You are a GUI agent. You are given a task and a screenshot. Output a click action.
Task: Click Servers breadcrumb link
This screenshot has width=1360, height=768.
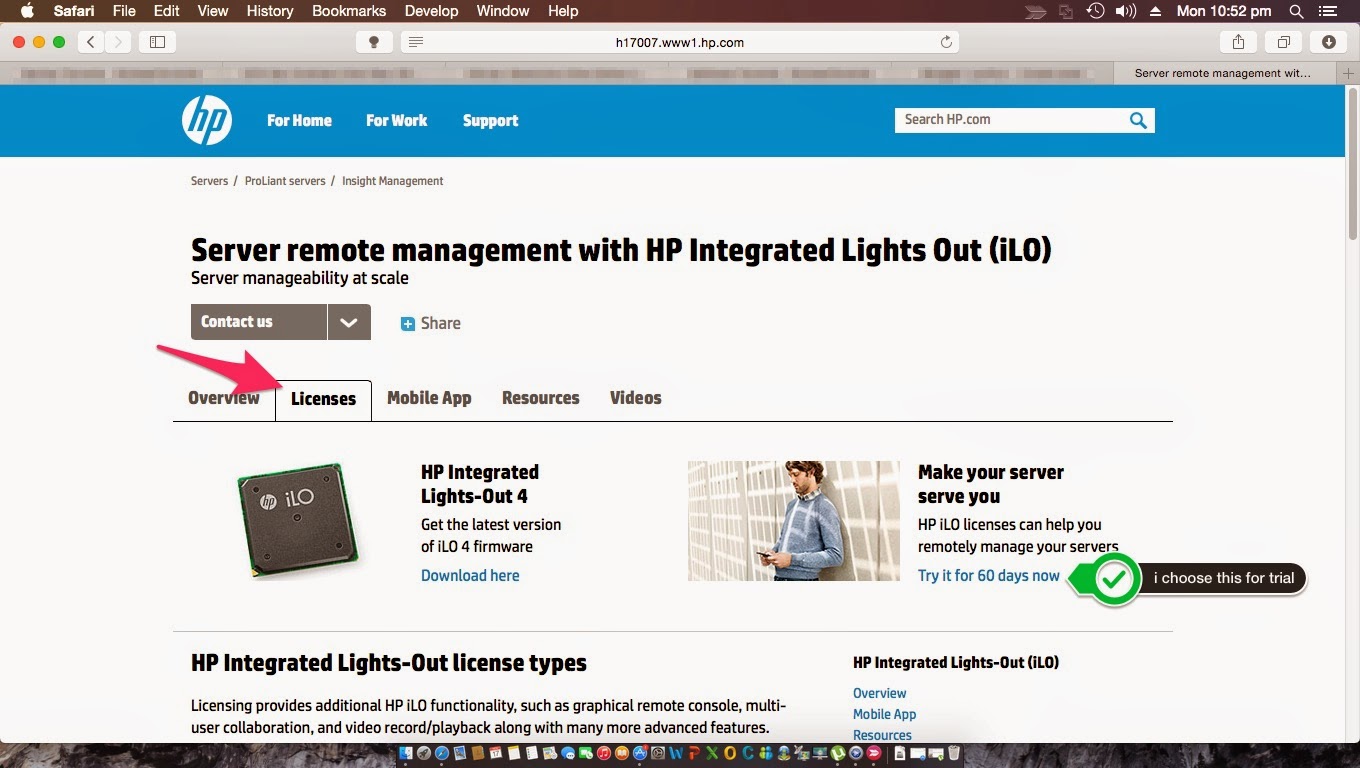[x=209, y=181]
